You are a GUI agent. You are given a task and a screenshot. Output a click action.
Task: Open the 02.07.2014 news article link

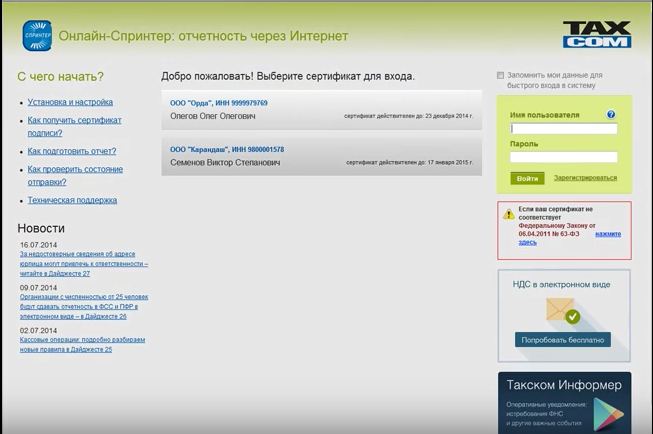[82, 344]
